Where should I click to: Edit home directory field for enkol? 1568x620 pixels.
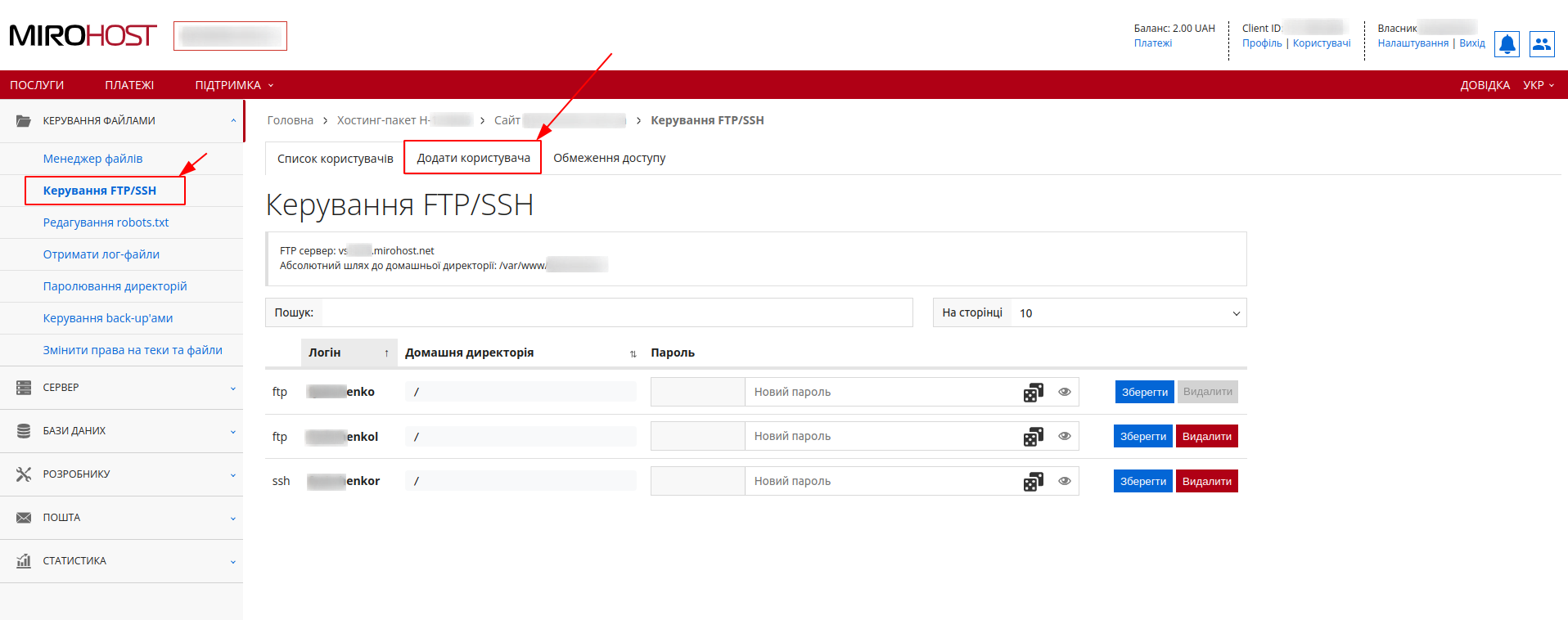point(520,437)
